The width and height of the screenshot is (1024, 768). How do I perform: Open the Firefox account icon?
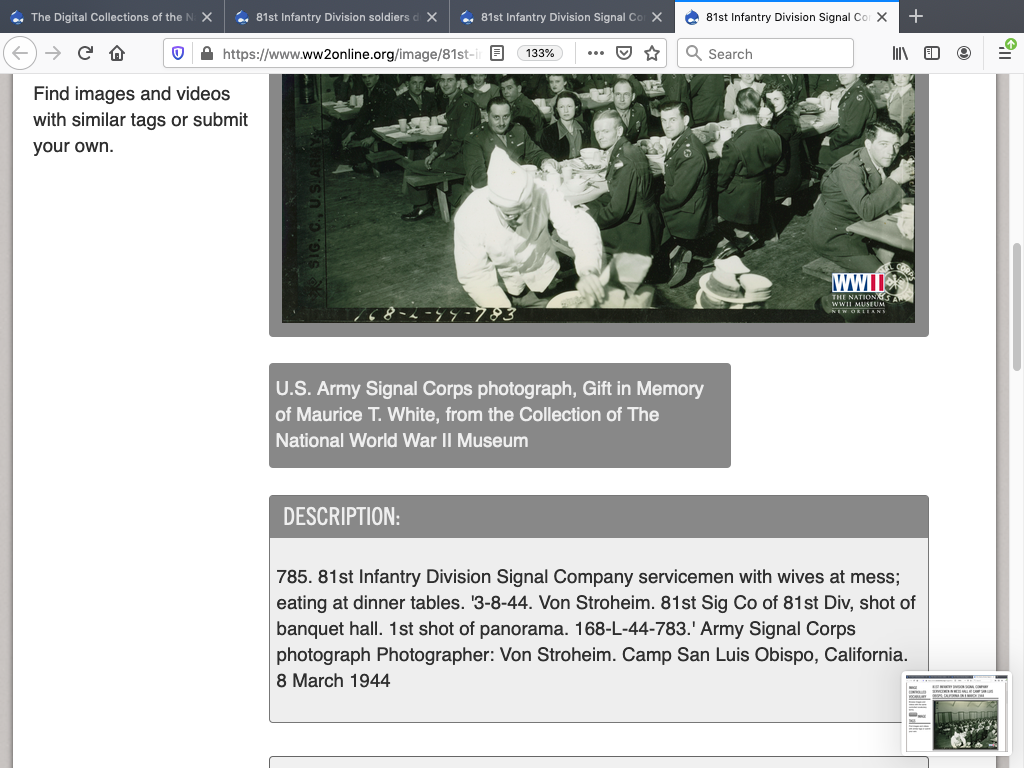point(964,54)
